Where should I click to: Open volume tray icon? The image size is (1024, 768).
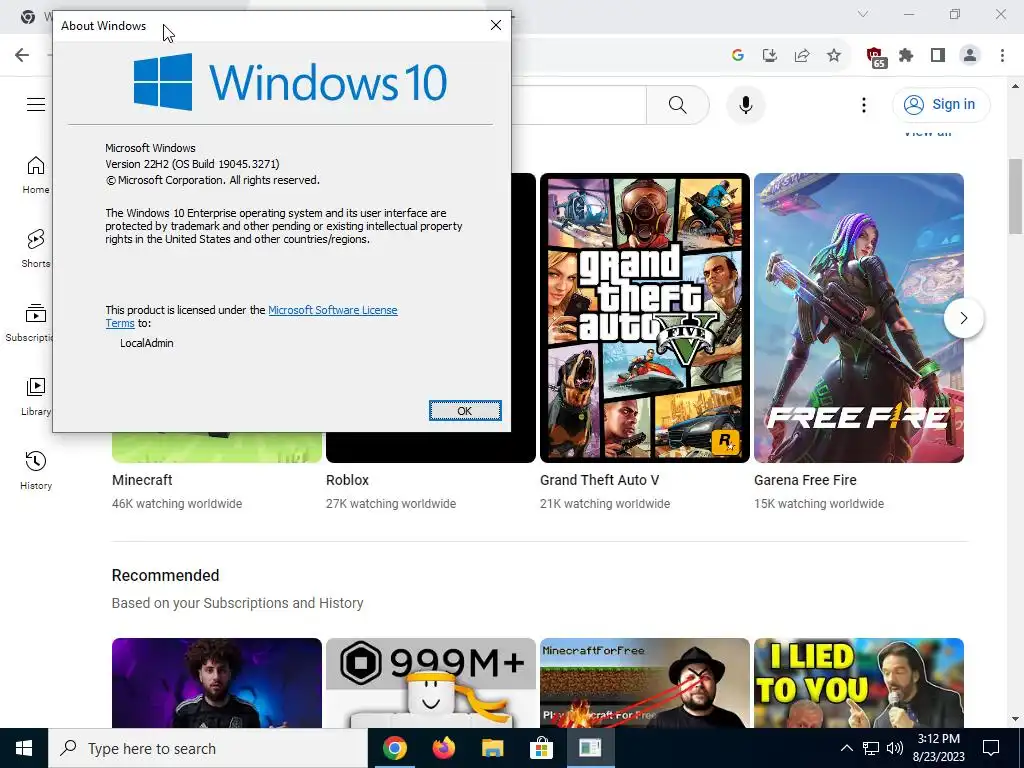tap(895, 748)
